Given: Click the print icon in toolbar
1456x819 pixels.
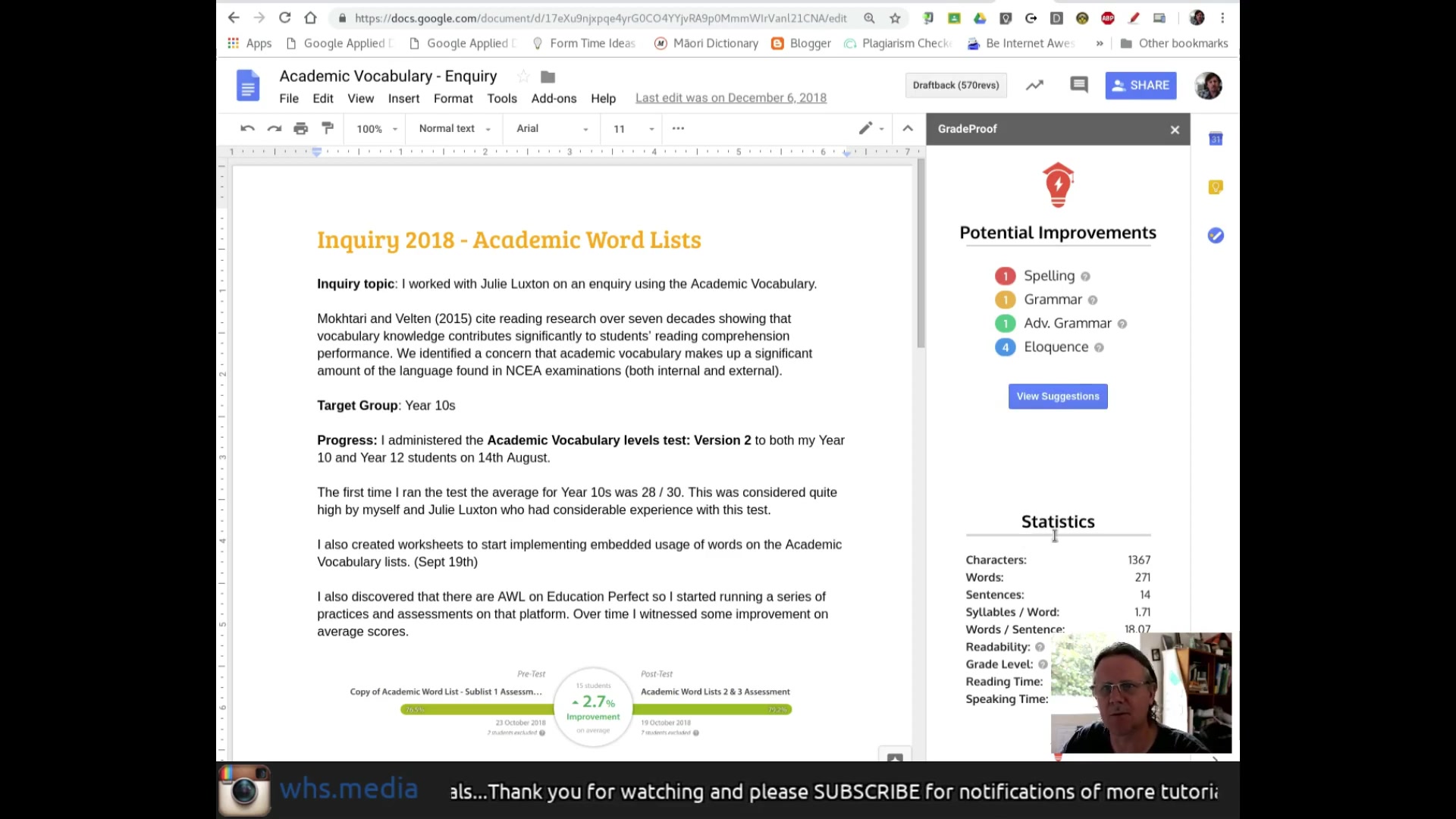Looking at the screenshot, I should [x=301, y=129].
